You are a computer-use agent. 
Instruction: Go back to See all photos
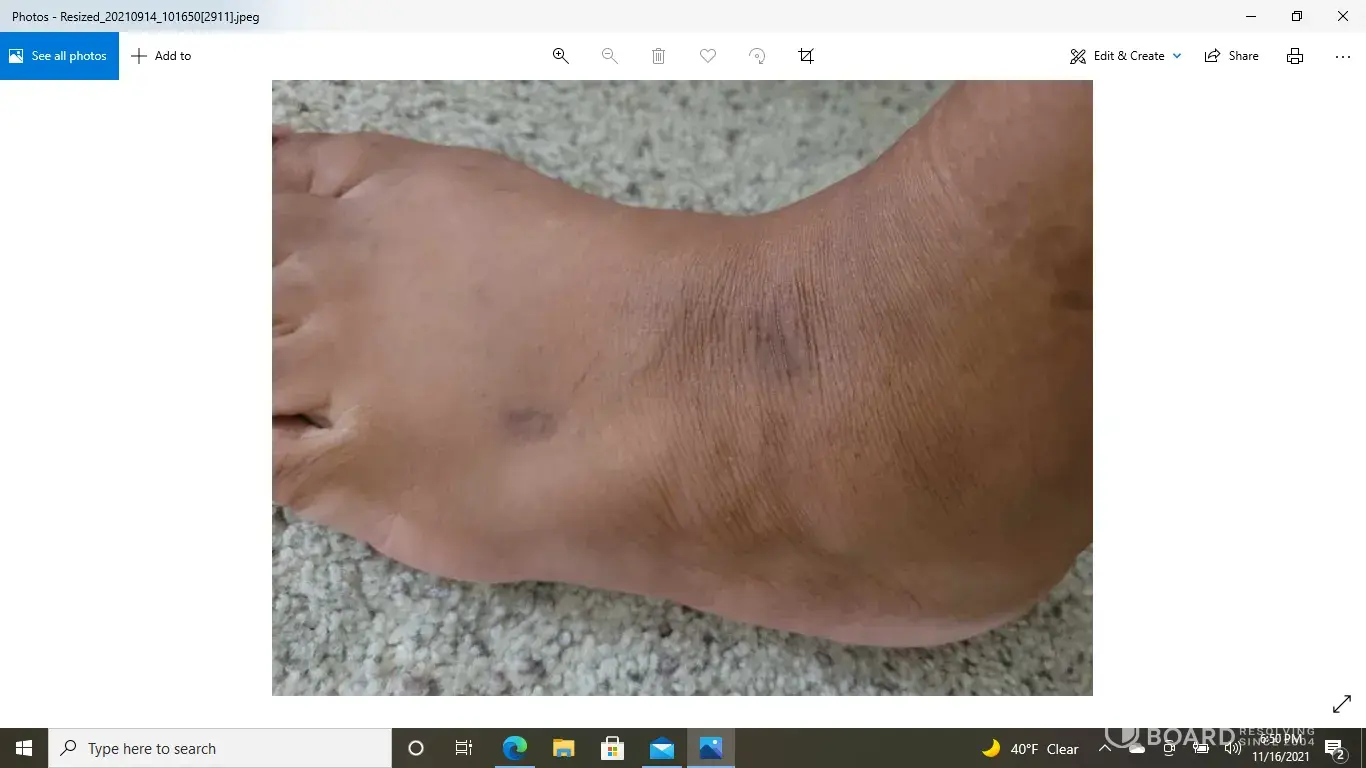pyautogui.click(x=59, y=56)
